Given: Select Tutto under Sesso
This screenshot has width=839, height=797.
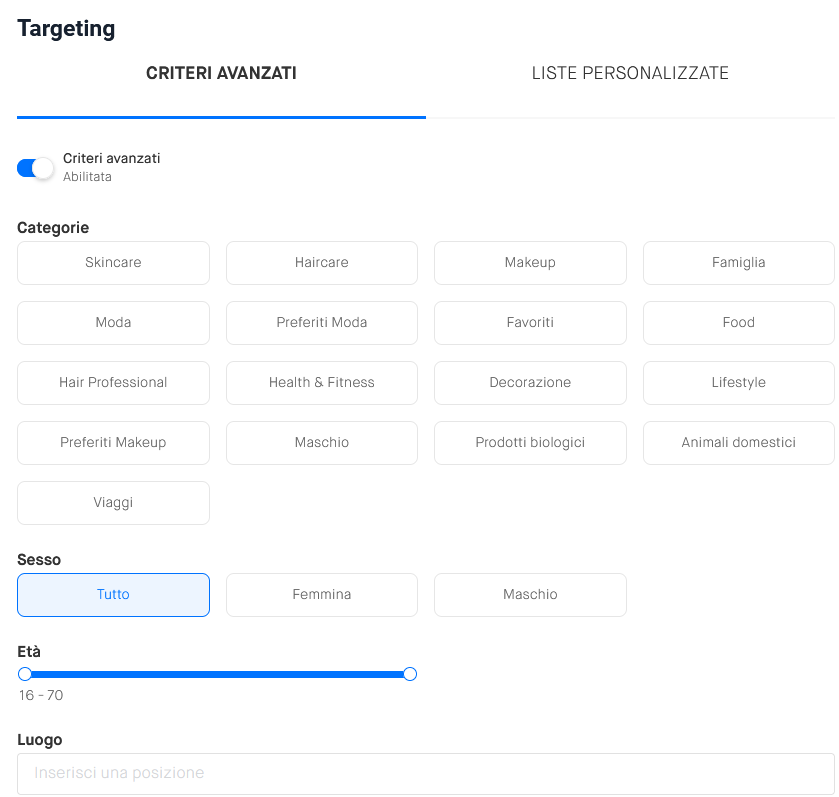Looking at the screenshot, I should pyautogui.click(x=113, y=595).
